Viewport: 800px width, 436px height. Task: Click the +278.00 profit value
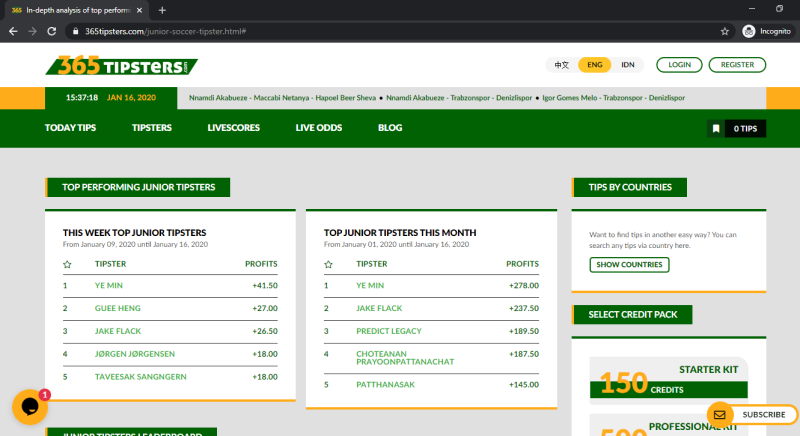[x=523, y=286]
